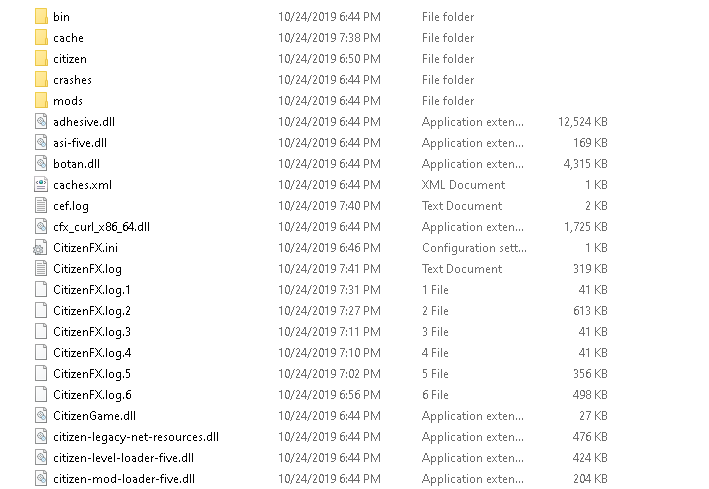Click the CitizenFX.log.6 file name

92,395
